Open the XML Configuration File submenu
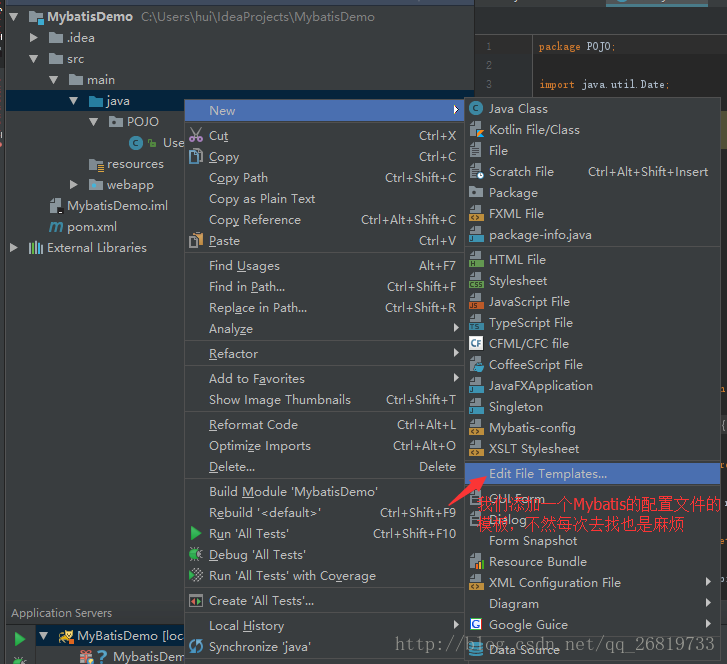This screenshot has height=664, width=727. [593, 582]
